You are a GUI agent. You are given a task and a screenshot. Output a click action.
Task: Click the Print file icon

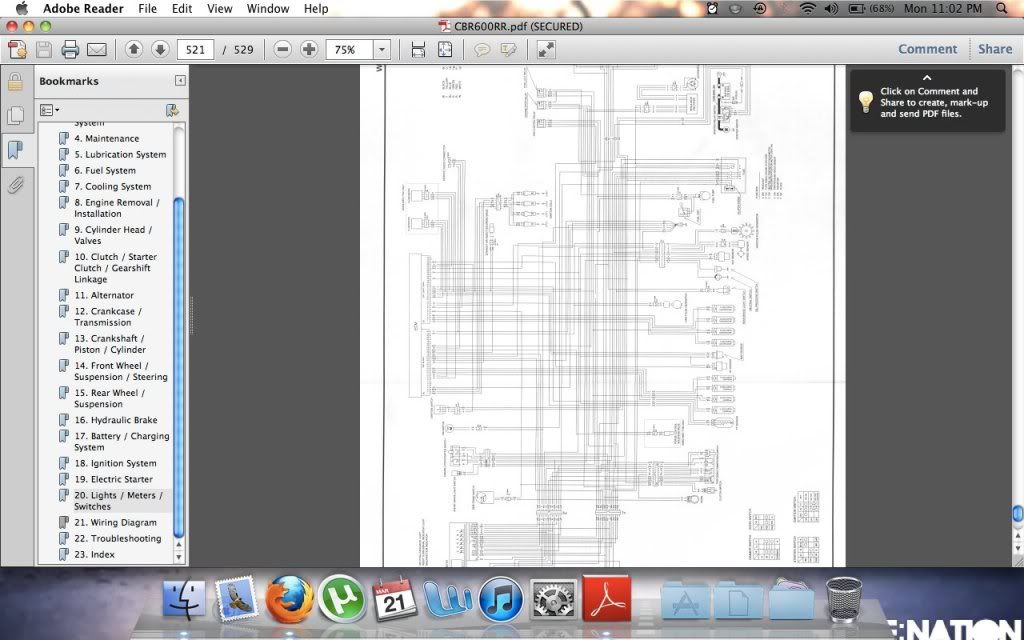70,49
